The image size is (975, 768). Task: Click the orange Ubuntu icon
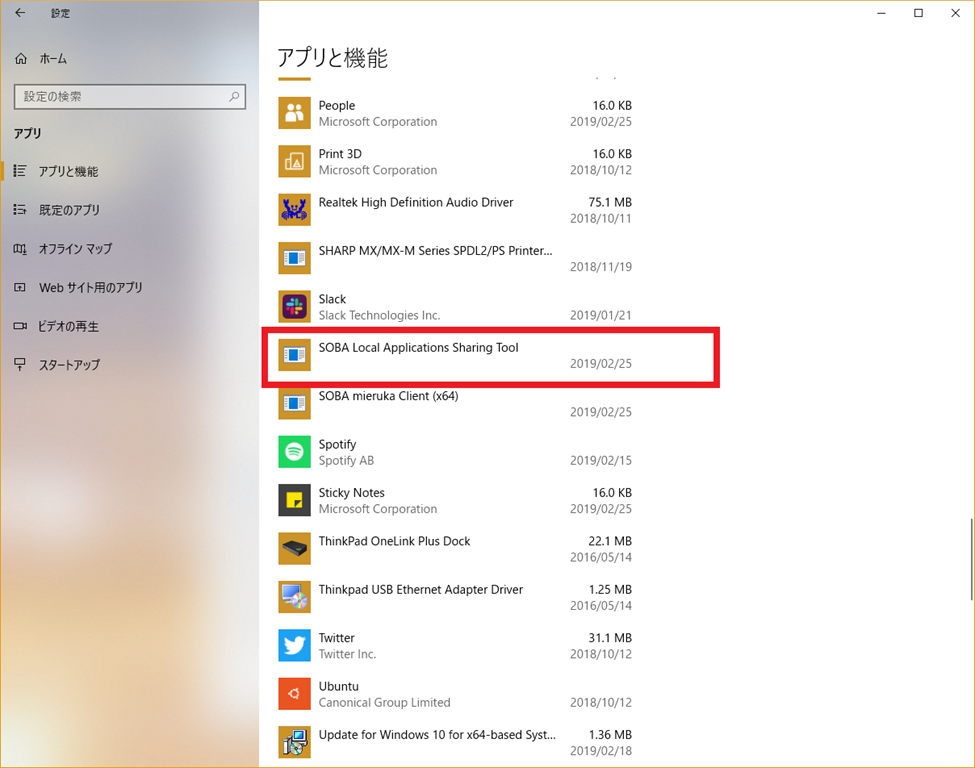[x=294, y=694]
